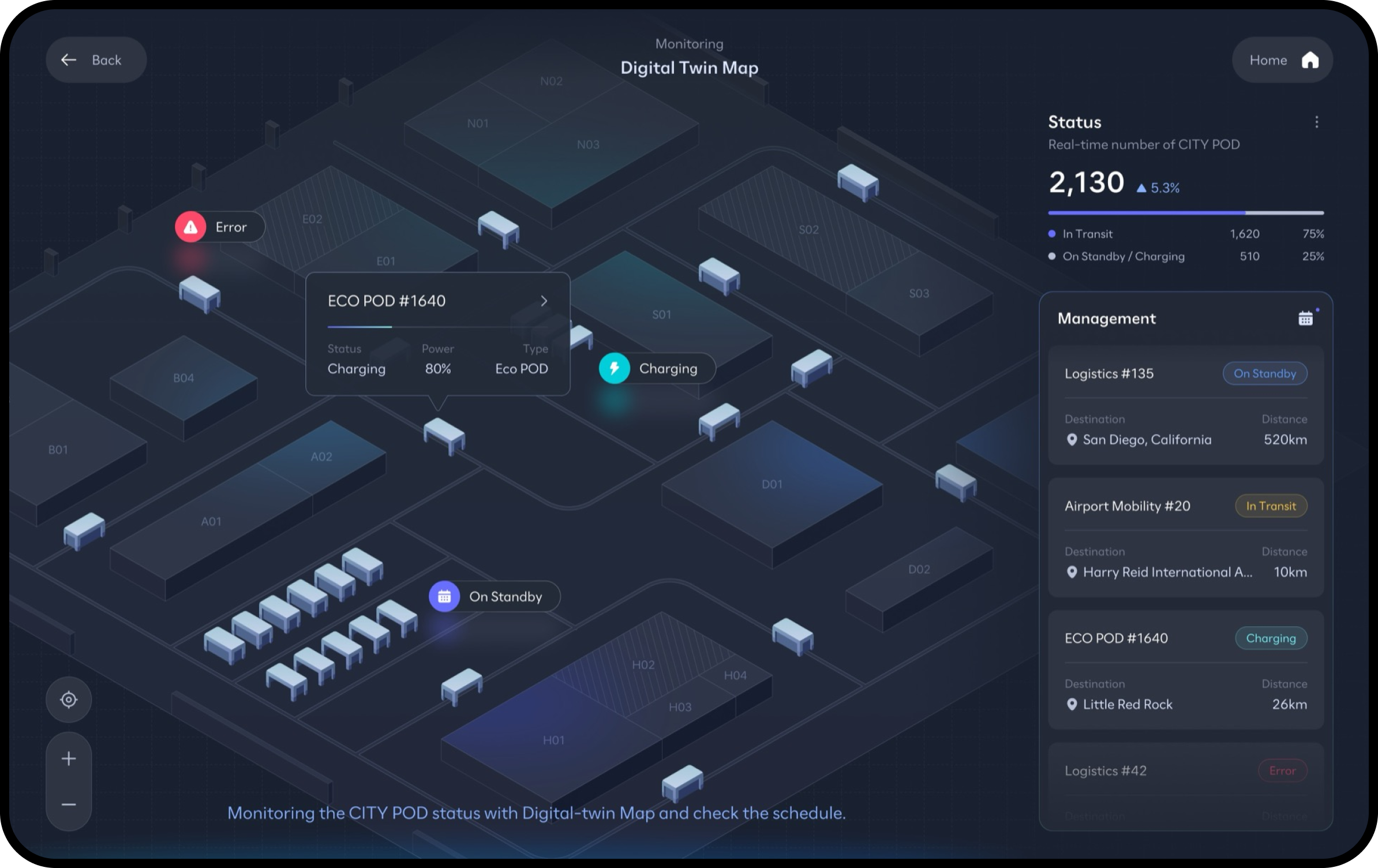
Task: Click the red Error warning marker
Action: [191, 227]
